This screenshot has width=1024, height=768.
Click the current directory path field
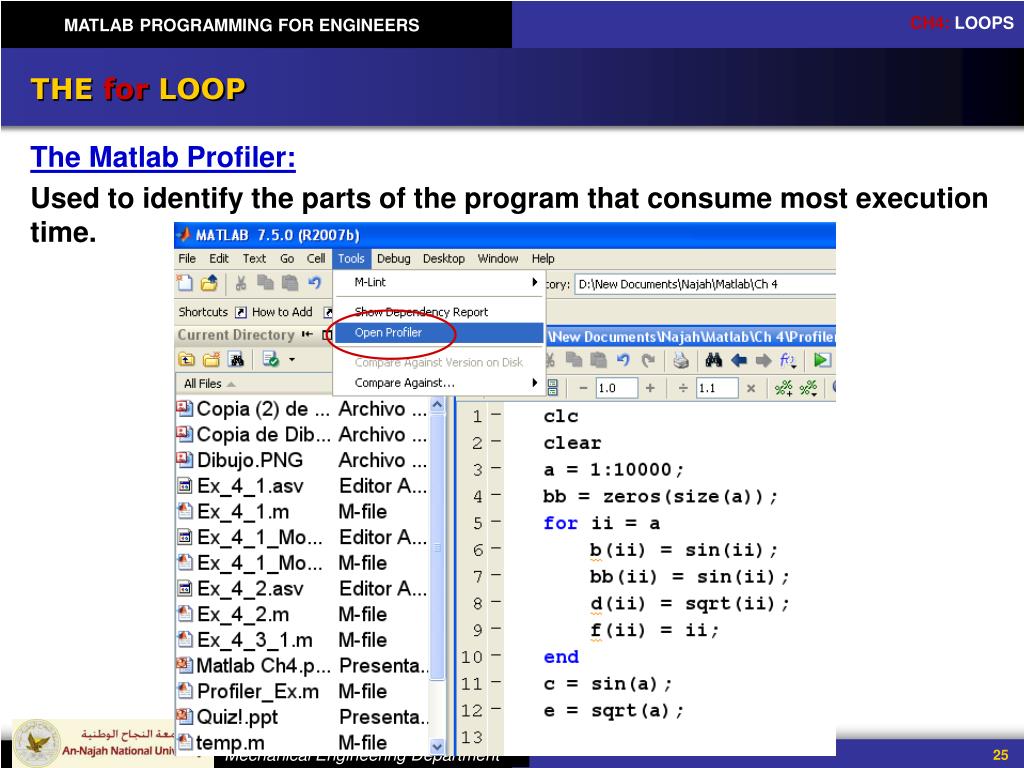(x=705, y=284)
